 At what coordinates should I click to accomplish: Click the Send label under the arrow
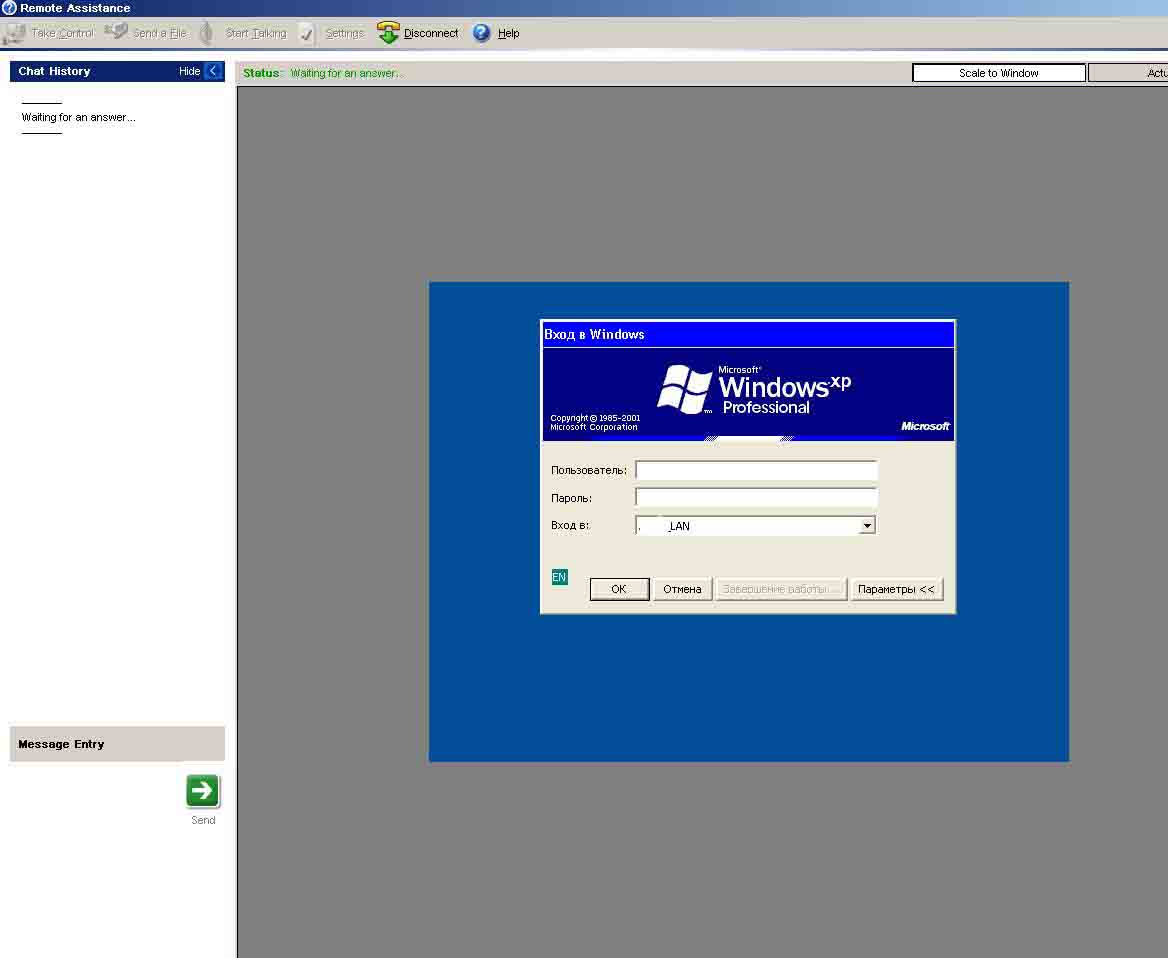point(203,820)
